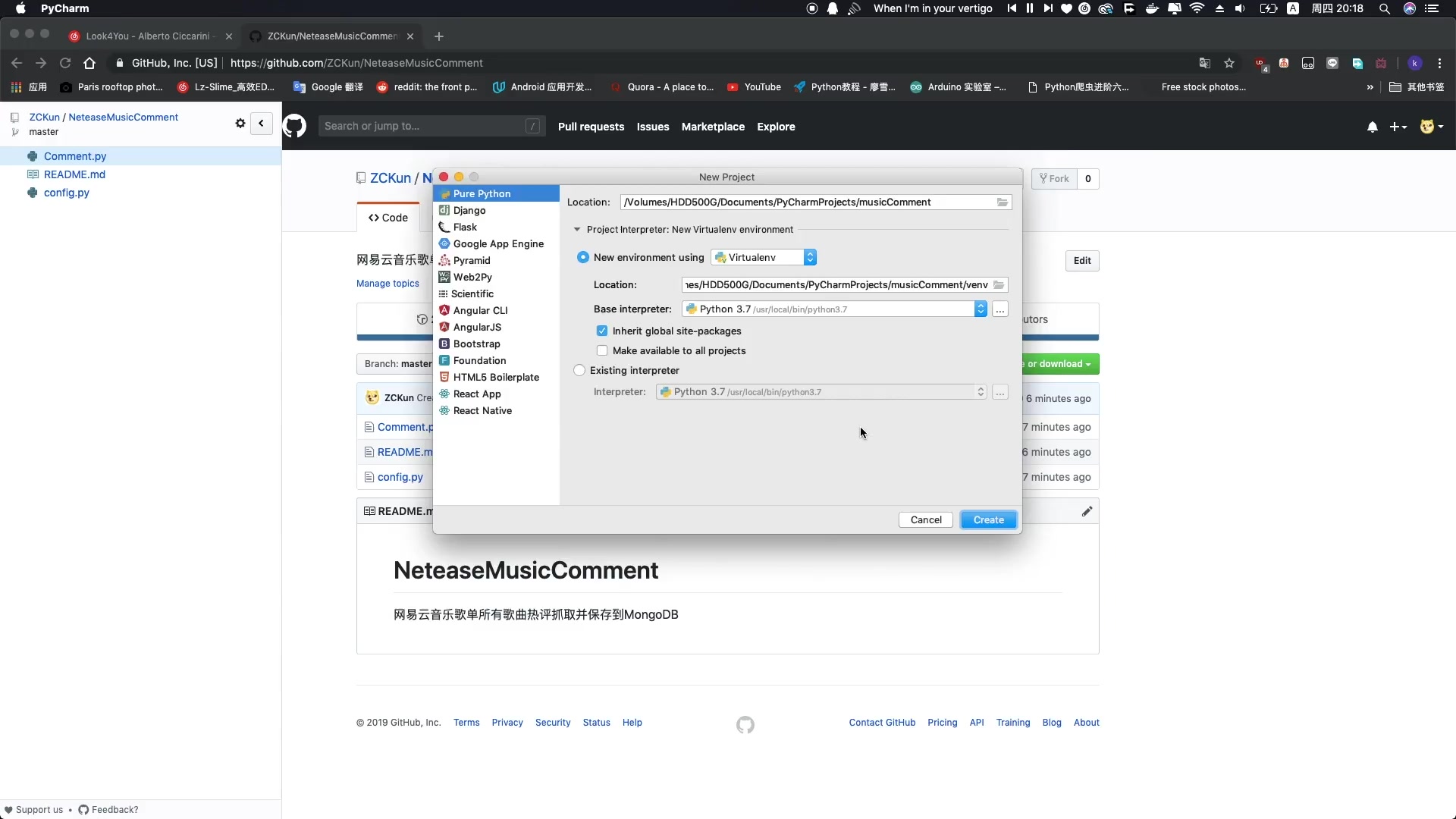This screenshot has width=1456, height=819.
Task: Select Pyramid project type
Action: (x=496, y=260)
